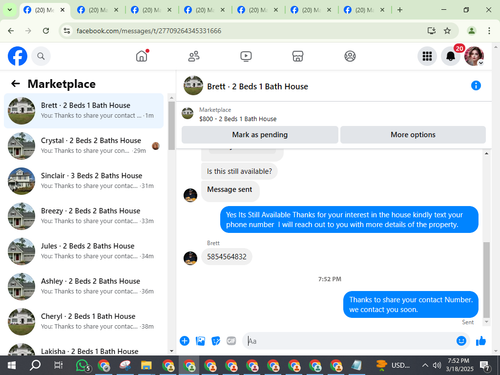500x375 pixels.
Task: Open the emoji picker smiley icon
Action: (461, 341)
